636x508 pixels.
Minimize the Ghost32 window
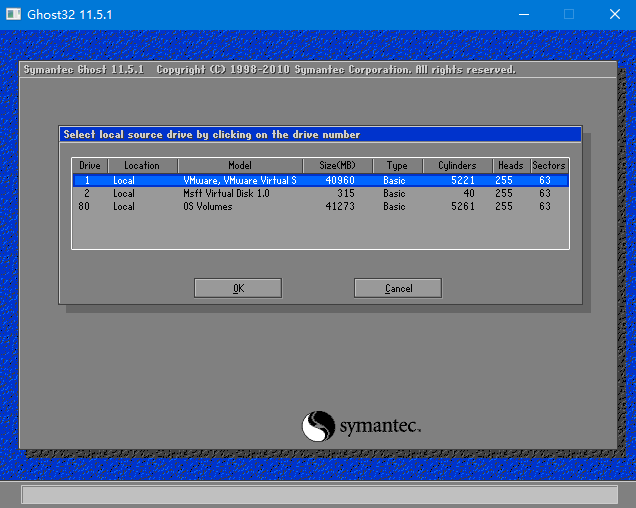tap(522, 14)
